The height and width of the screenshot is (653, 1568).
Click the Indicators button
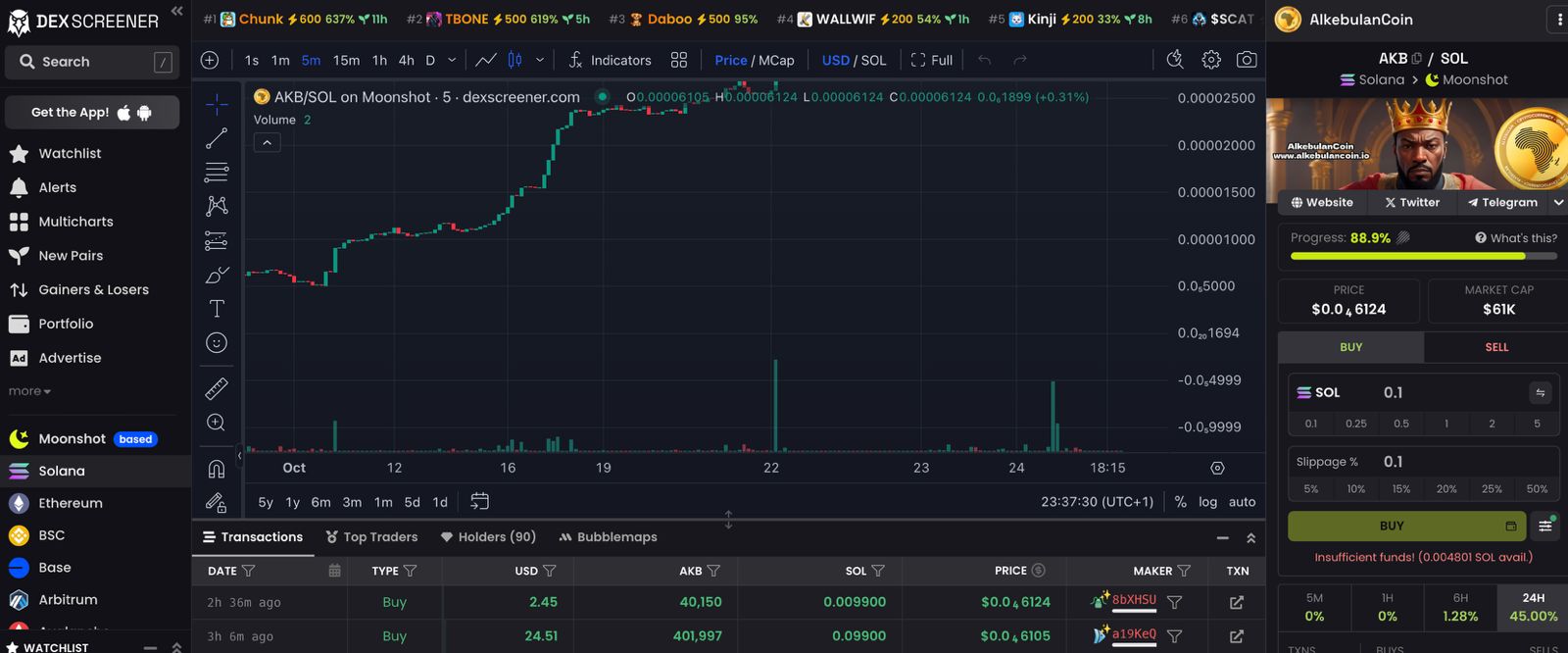(x=610, y=60)
